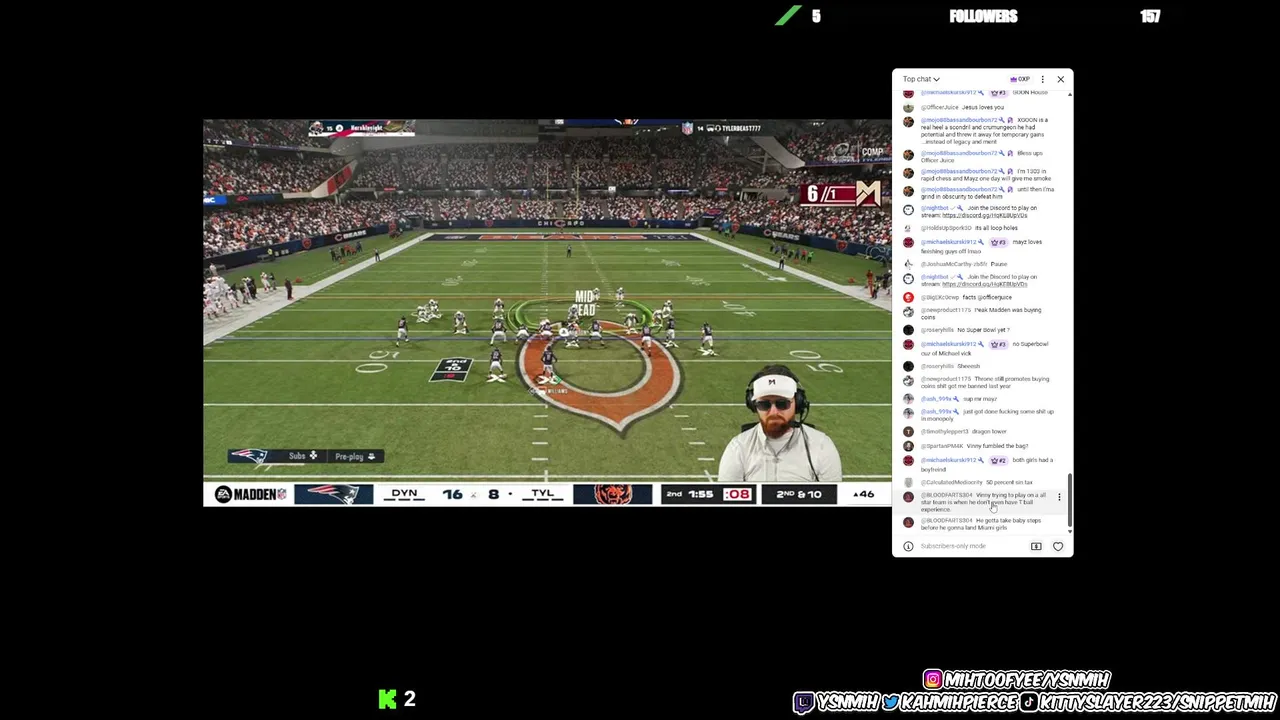Viewport: 1280px width, 720px height.
Task: Click the #2 member badge on 'both girls' message
Action: point(998,460)
